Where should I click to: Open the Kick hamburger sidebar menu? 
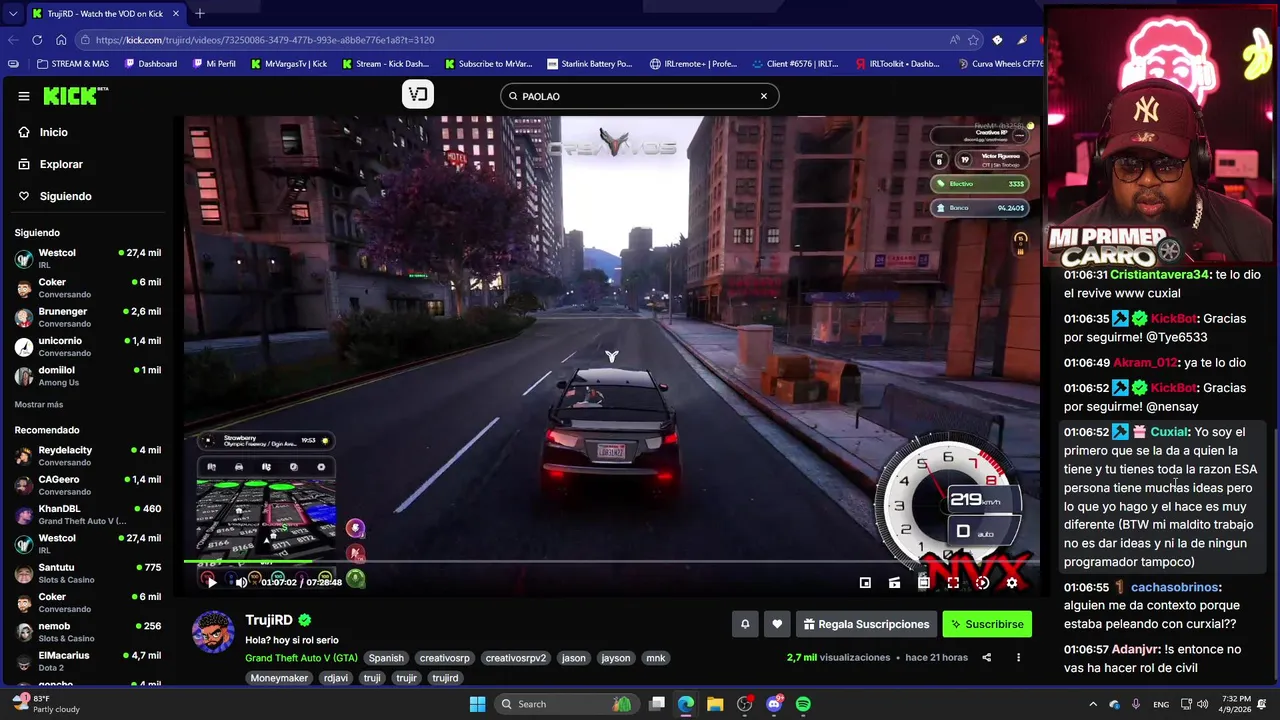coord(23,96)
